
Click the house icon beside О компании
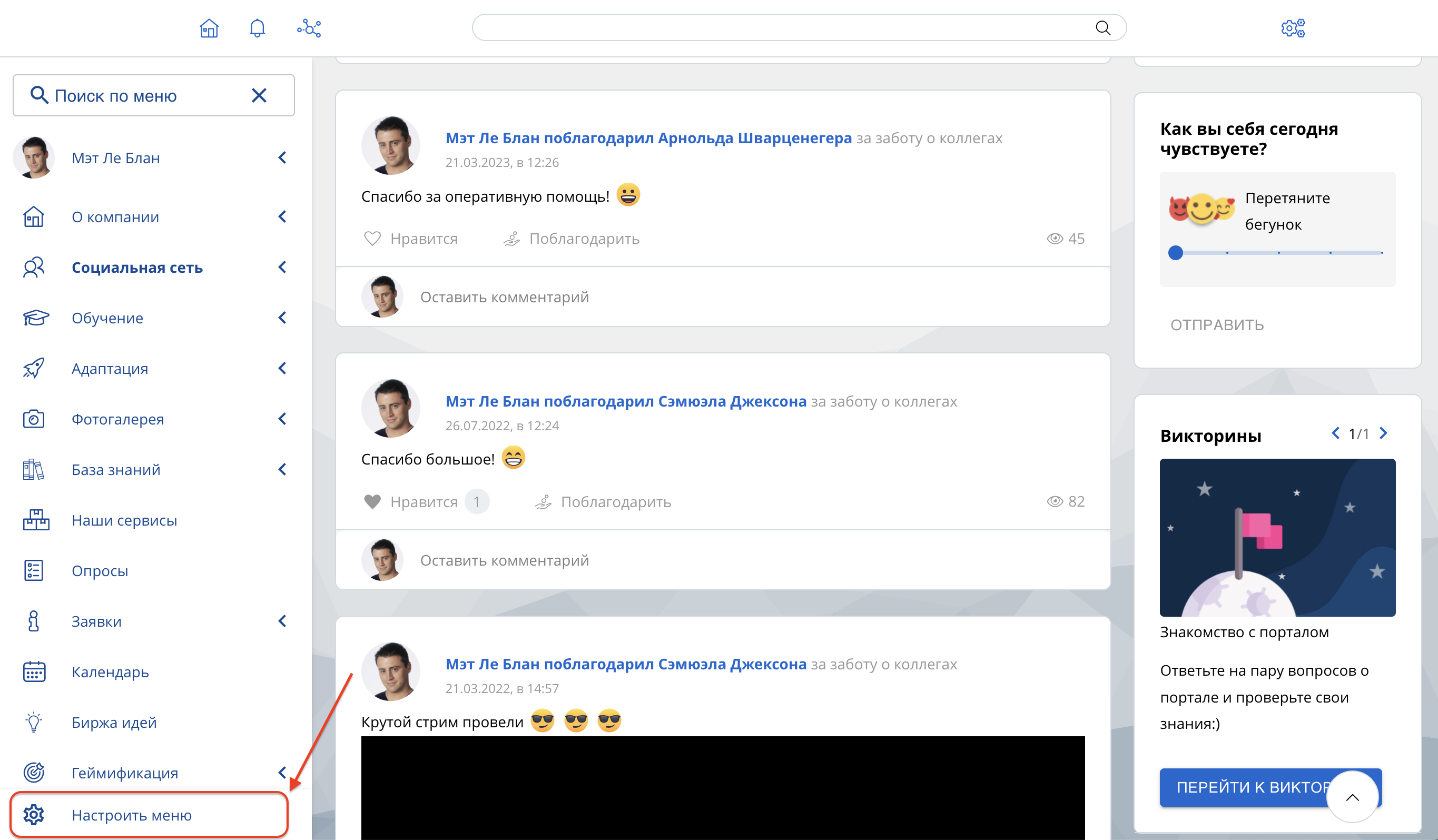pos(34,217)
